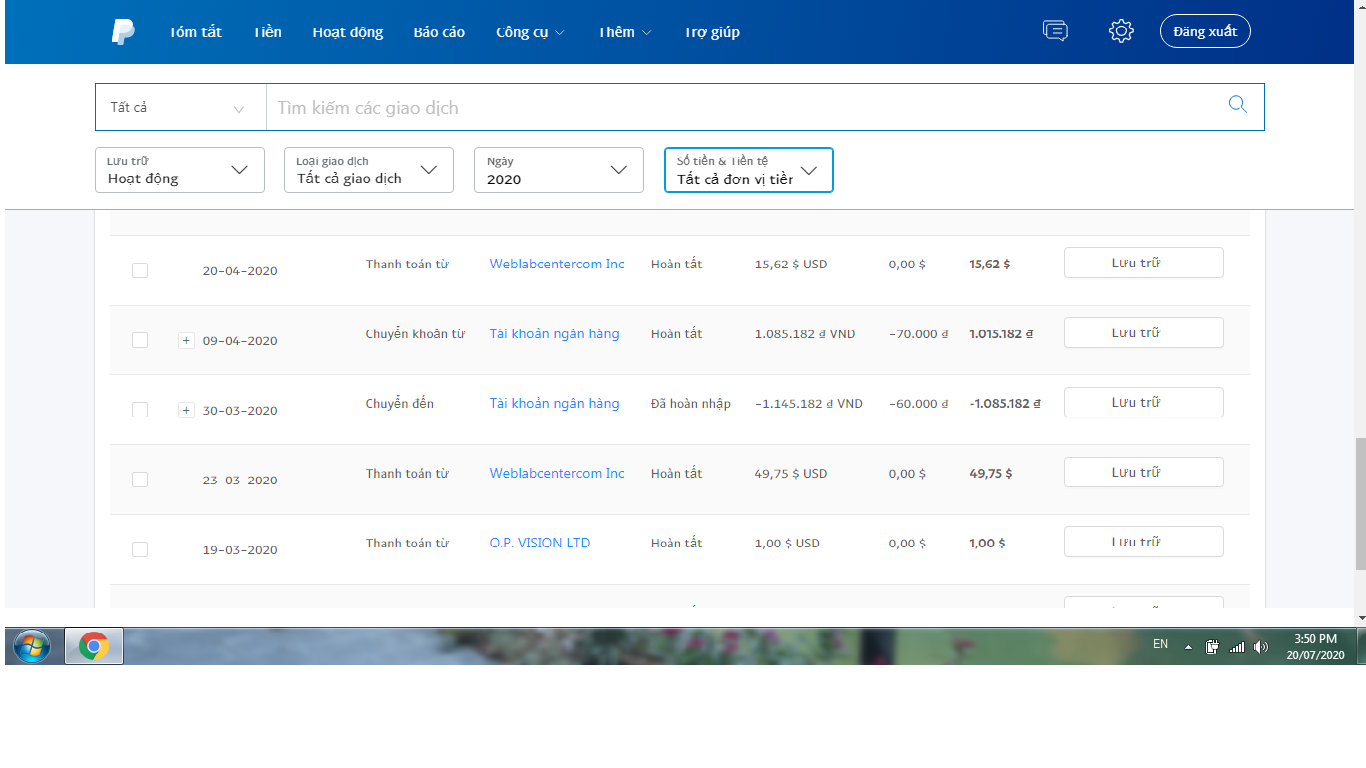Click the page vertical scrollbar thumb

pyautogui.click(x=1359, y=503)
